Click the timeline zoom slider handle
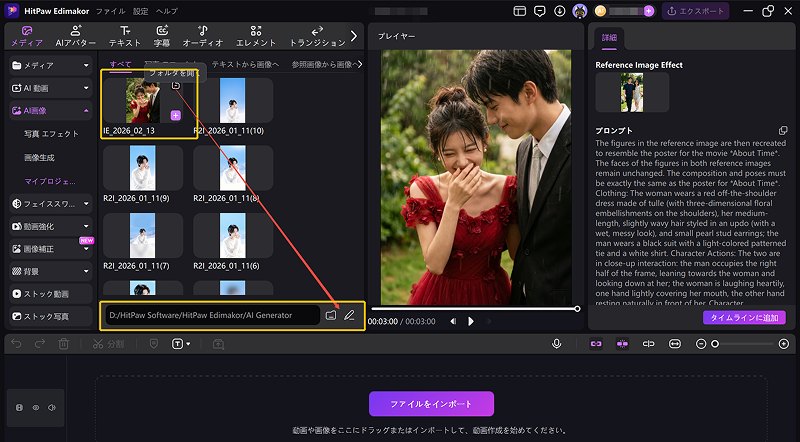Image resolution: width=800 pixels, height=442 pixels. coord(715,344)
